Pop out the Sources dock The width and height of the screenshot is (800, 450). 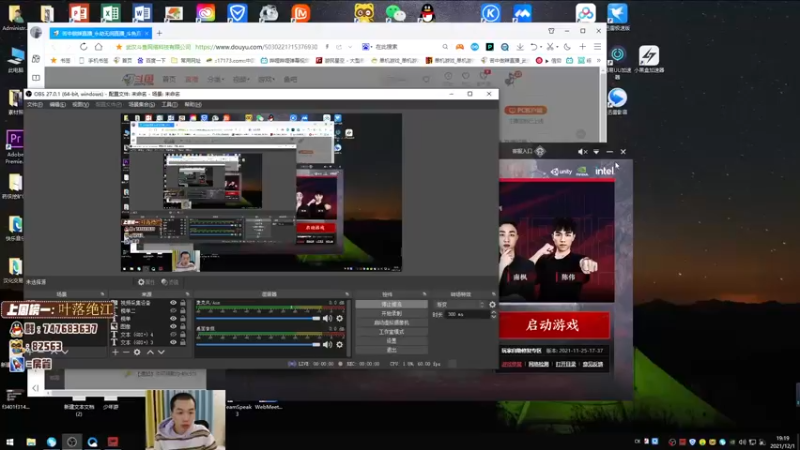[x=187, y=294]
